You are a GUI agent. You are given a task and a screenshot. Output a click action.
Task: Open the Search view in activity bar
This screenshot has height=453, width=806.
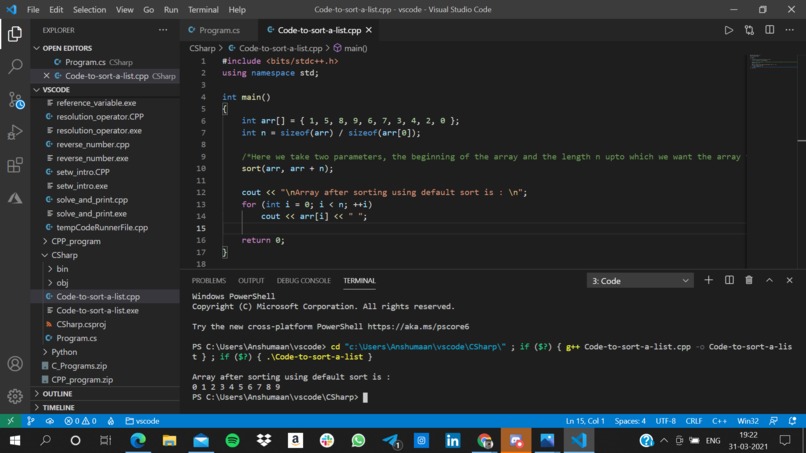pos(15,66)
